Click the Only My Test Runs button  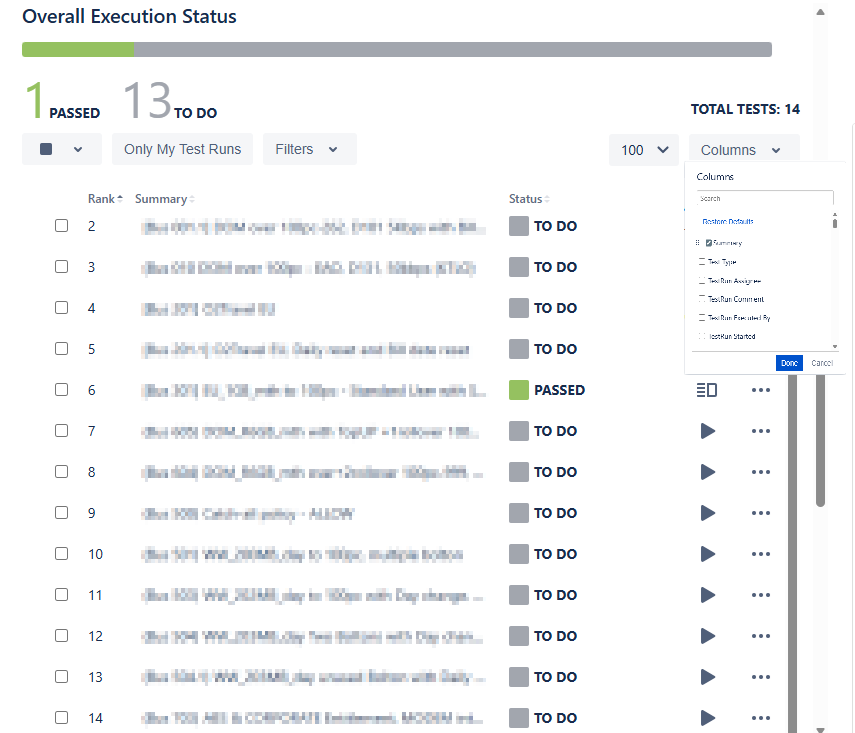click(x=182, y=149)
